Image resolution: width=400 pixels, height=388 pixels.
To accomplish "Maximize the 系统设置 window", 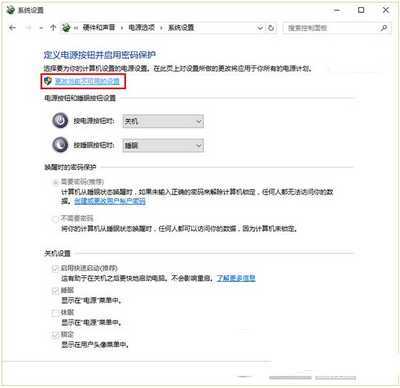I will click(361, 10).
